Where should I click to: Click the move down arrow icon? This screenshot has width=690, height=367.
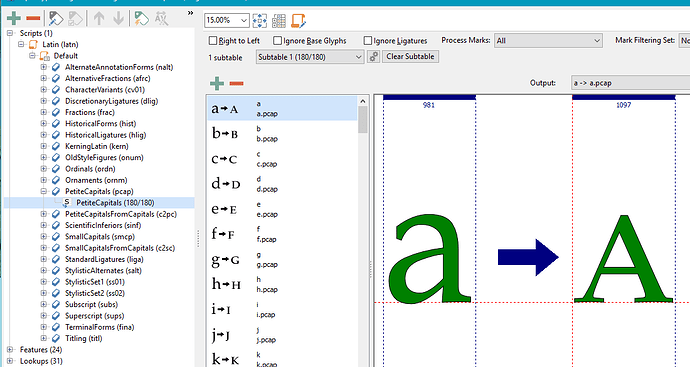point(118,18)
